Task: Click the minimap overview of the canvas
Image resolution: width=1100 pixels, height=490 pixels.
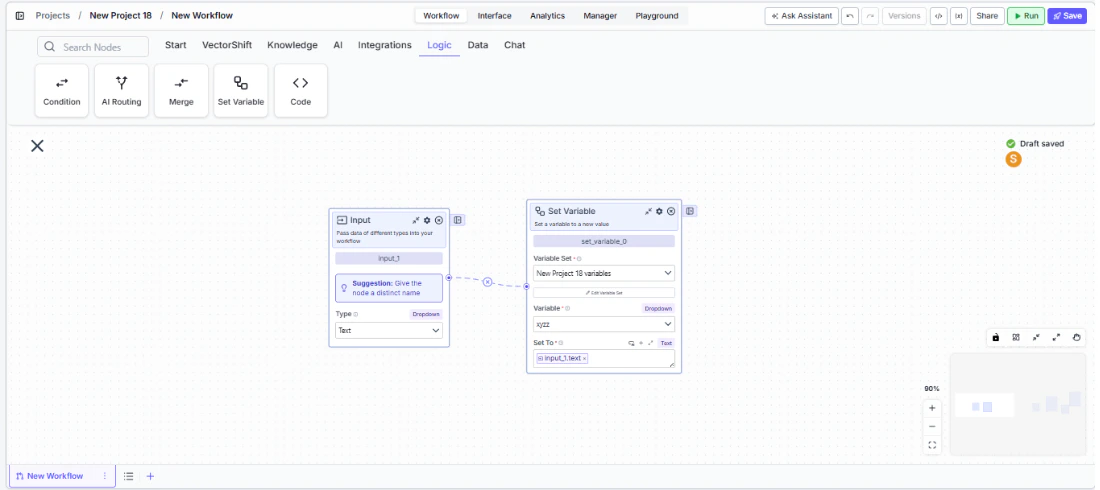Action: (x=1017, y=404)
